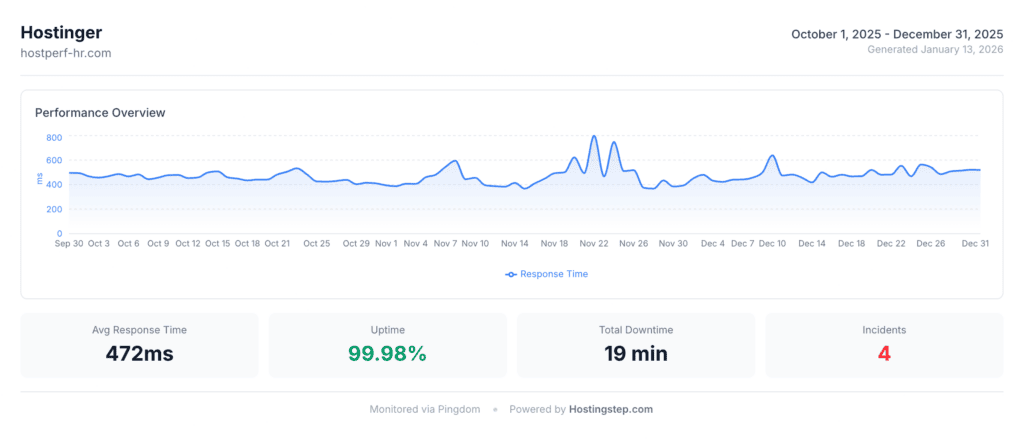Select the Dec 31 x-axis label
Image resolution: width=1024 pixels, height=440 pixels.
click(976, 243)
